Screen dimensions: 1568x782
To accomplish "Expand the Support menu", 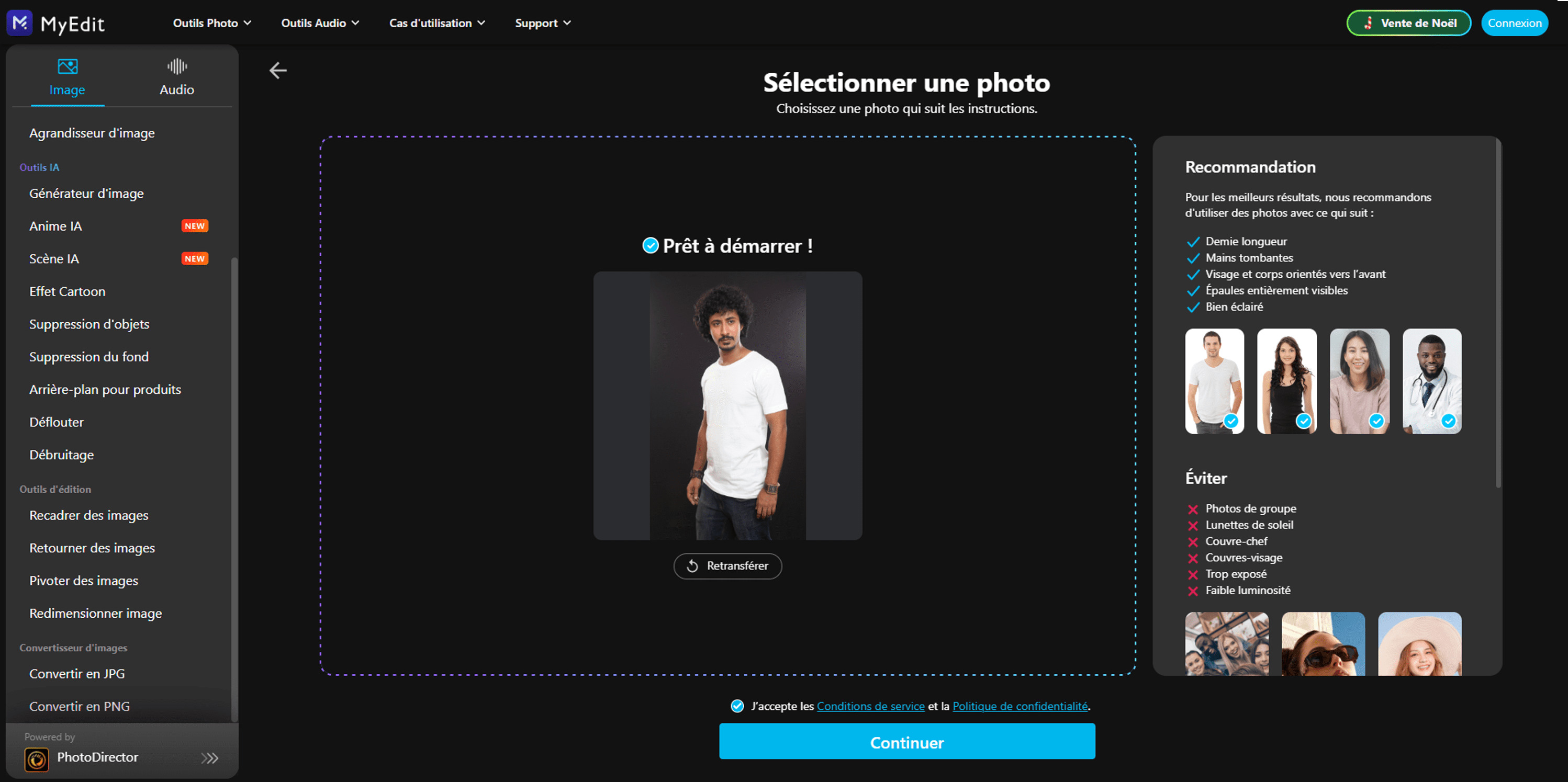I will (x=542, y=22).
